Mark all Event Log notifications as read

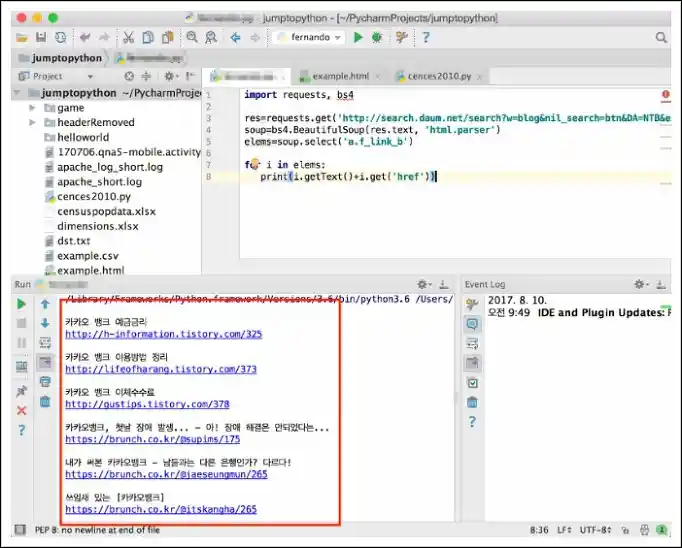click(472, 383)
